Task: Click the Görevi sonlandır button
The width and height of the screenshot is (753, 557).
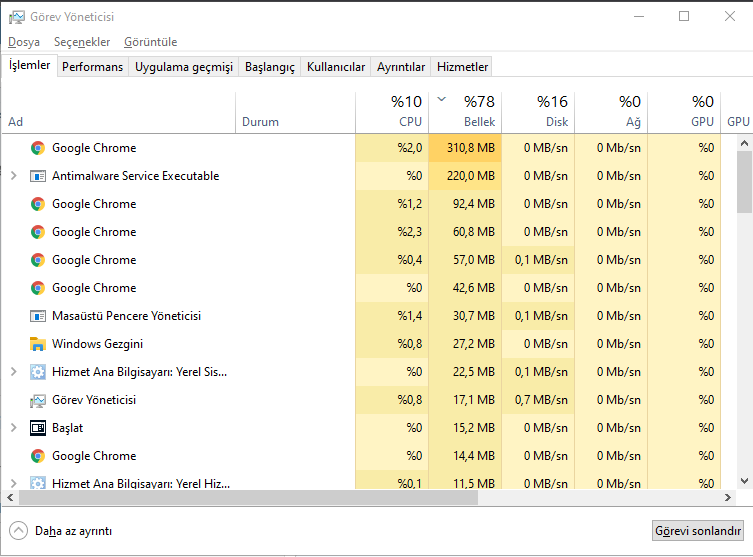Action: (x=698, y=531)
